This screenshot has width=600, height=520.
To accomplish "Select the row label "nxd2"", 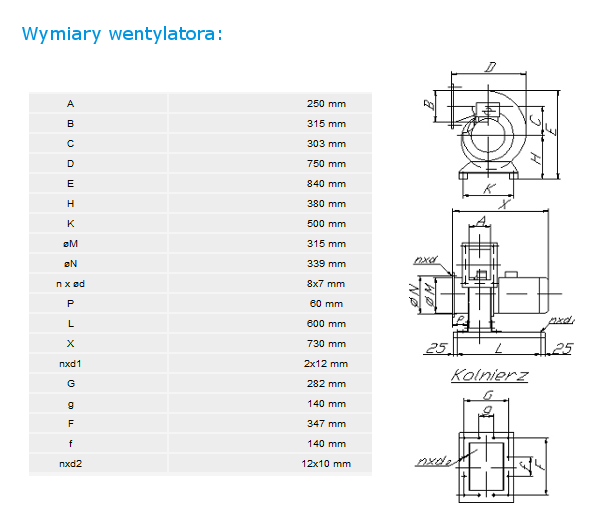I will click(70, 463).
